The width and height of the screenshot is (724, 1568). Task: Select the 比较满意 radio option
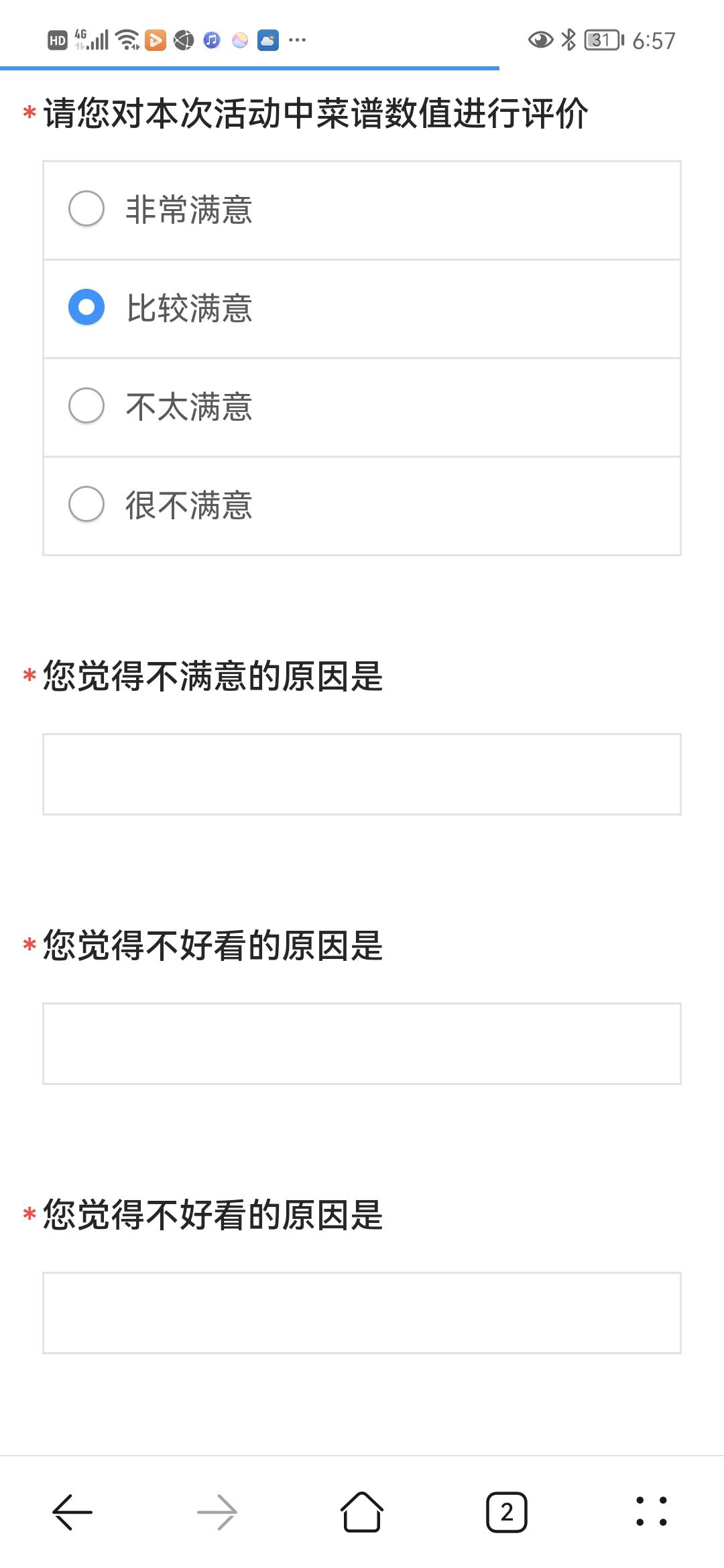86,307
